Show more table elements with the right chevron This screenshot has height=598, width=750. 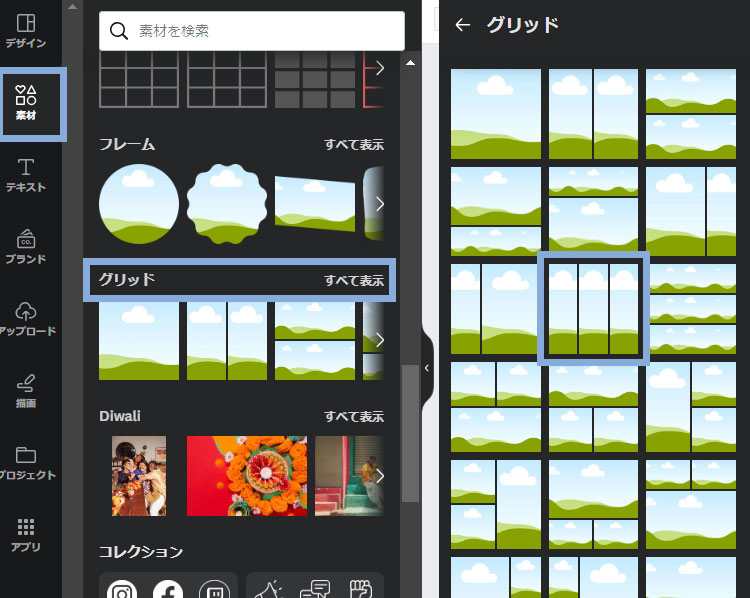coord(379,68)
